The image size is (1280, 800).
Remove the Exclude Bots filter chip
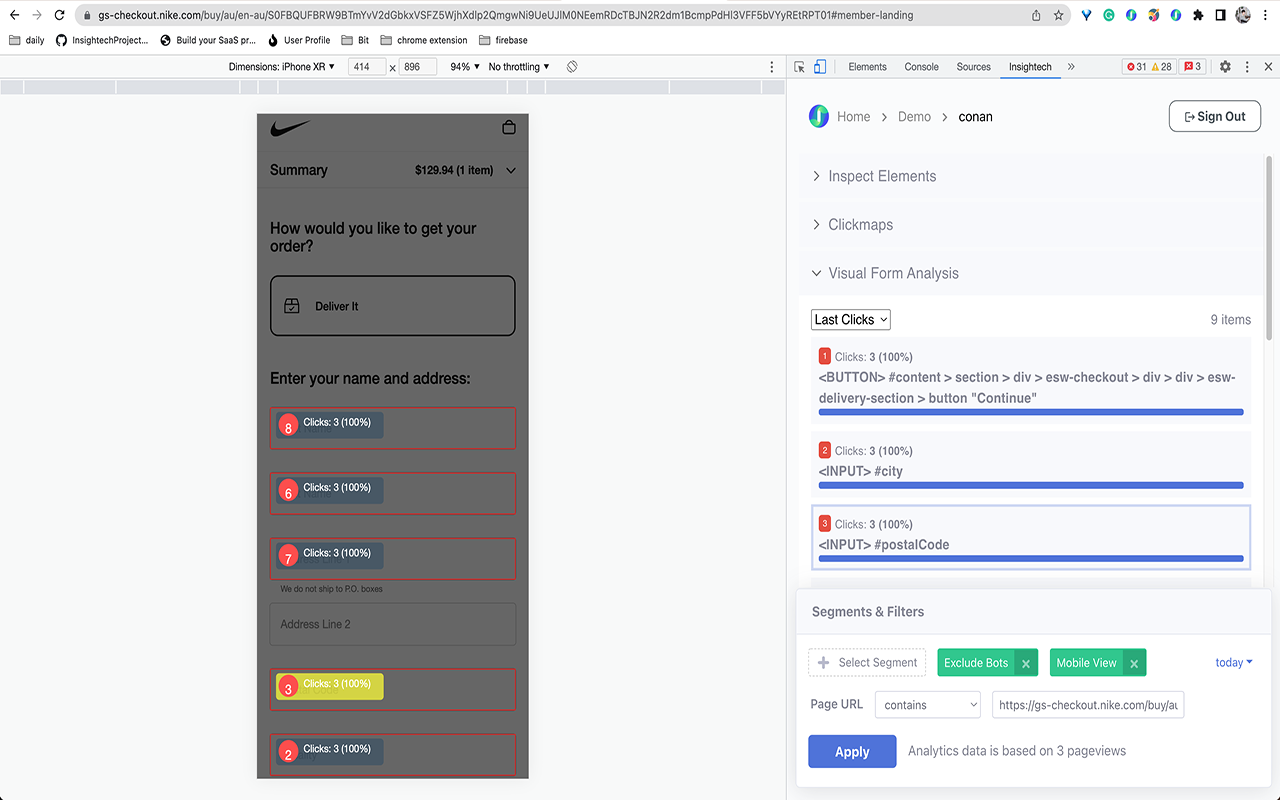1026,662
